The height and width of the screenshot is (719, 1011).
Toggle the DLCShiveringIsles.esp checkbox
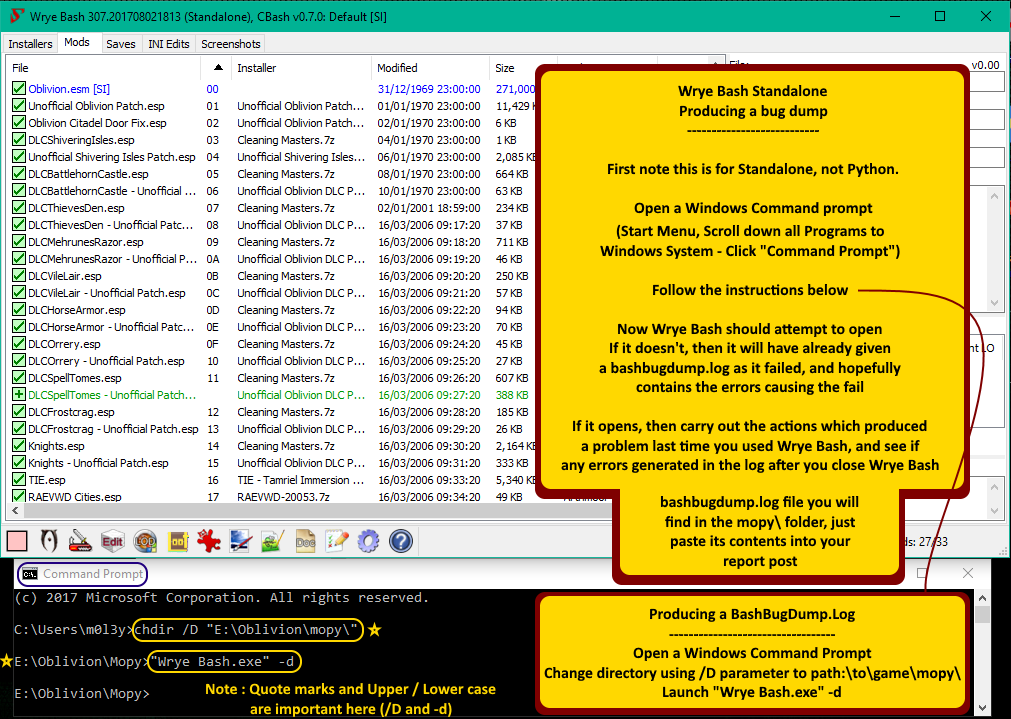point(18,140)
